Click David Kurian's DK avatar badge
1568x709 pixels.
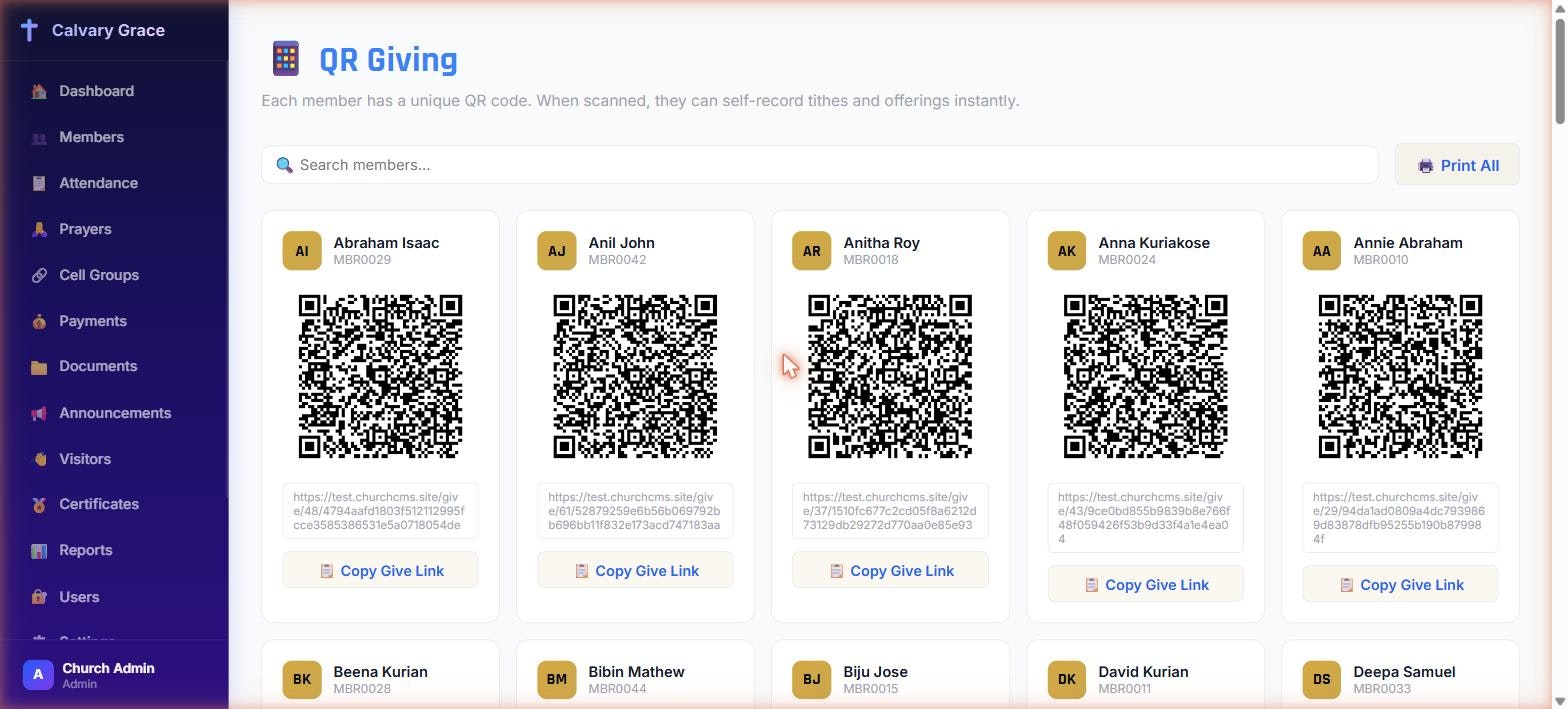click(x=1067, y=680)
